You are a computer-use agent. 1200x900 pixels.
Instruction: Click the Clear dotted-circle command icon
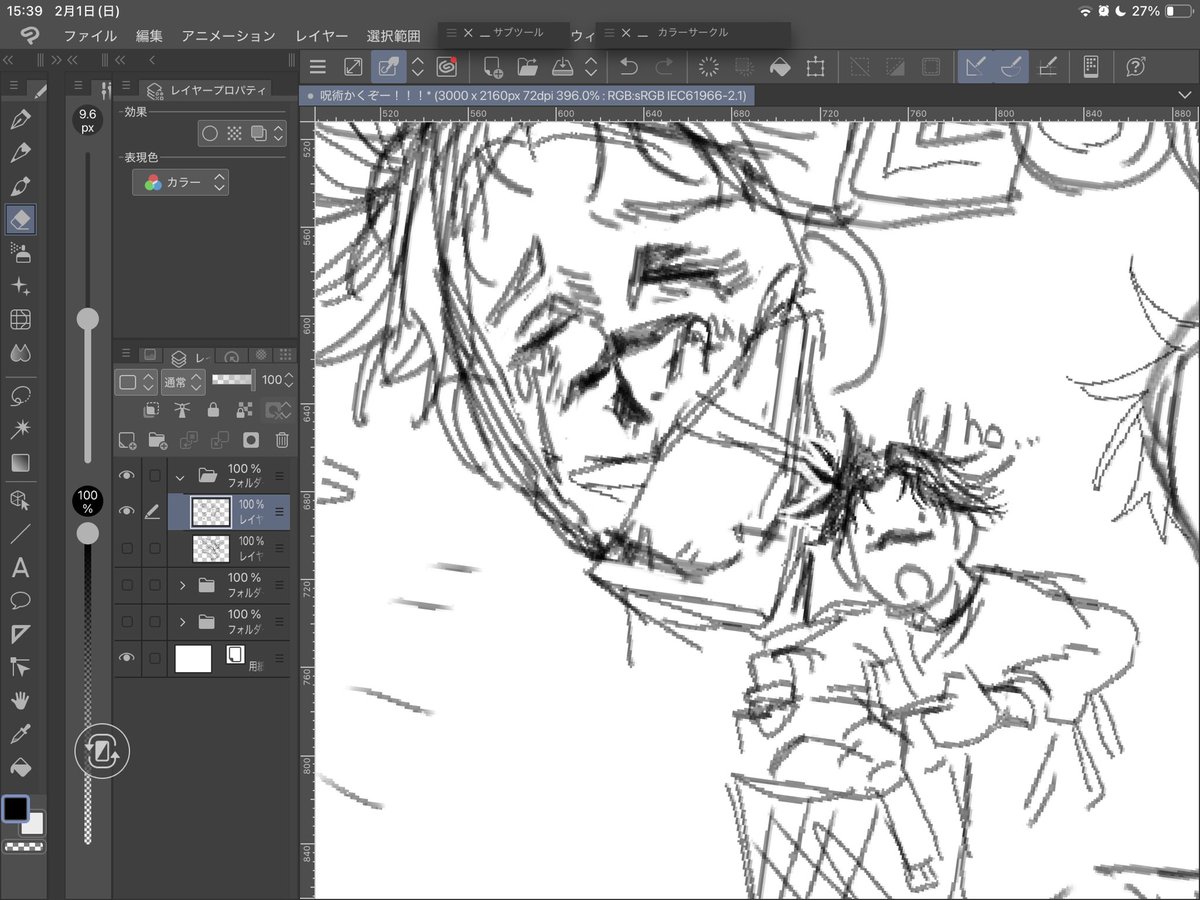coord(708,67)
